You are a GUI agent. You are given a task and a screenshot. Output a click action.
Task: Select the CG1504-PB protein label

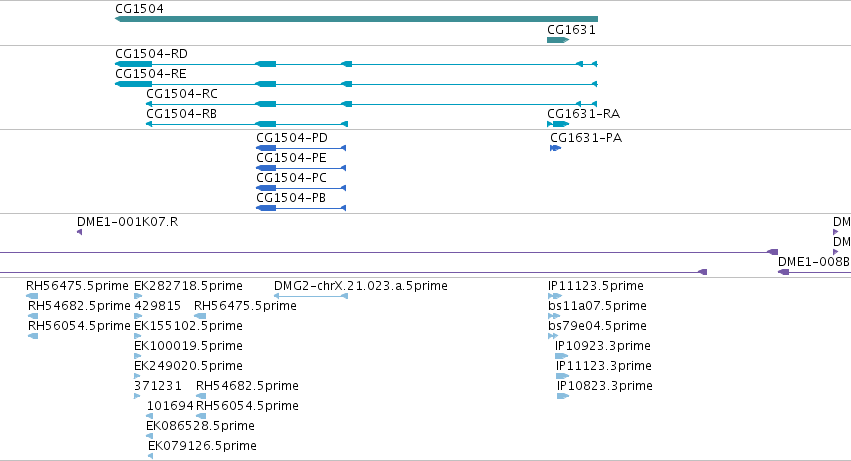point(291,198)
